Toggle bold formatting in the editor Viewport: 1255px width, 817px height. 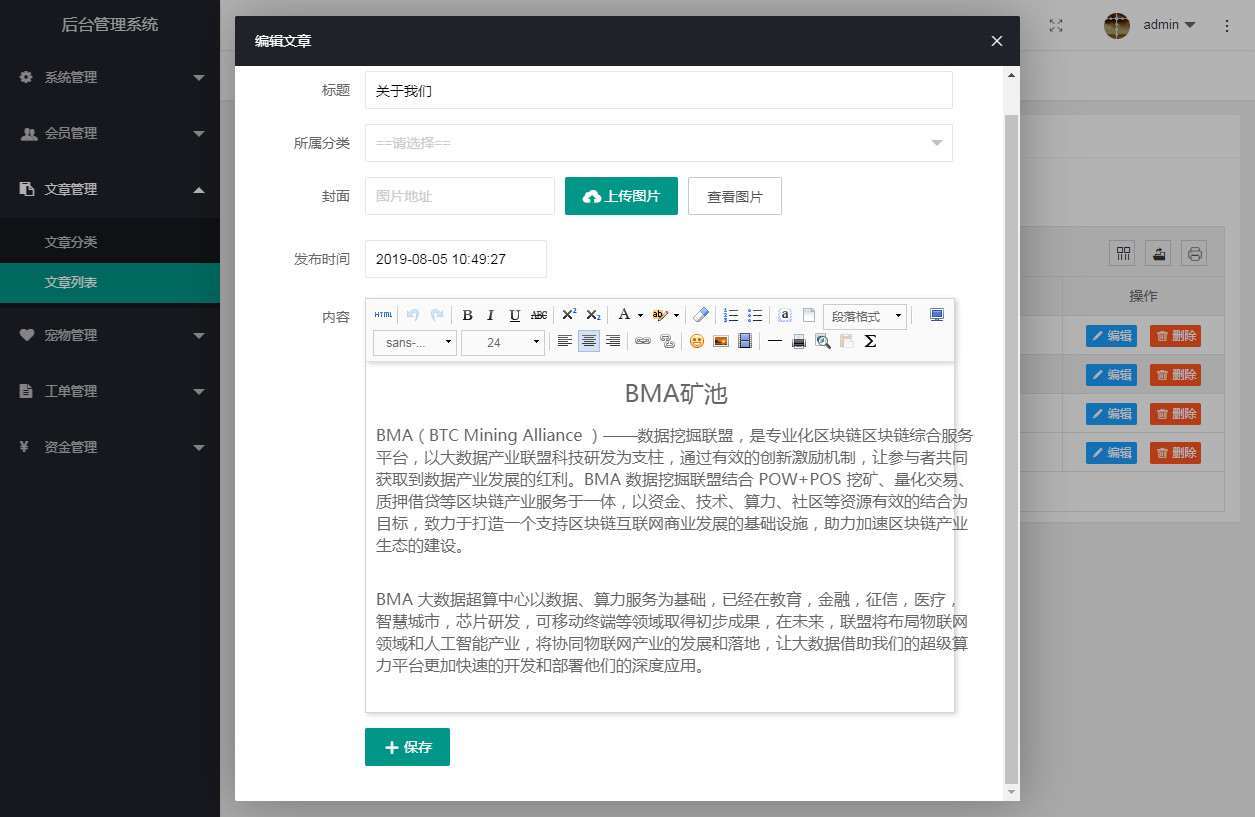coord(467,316)
